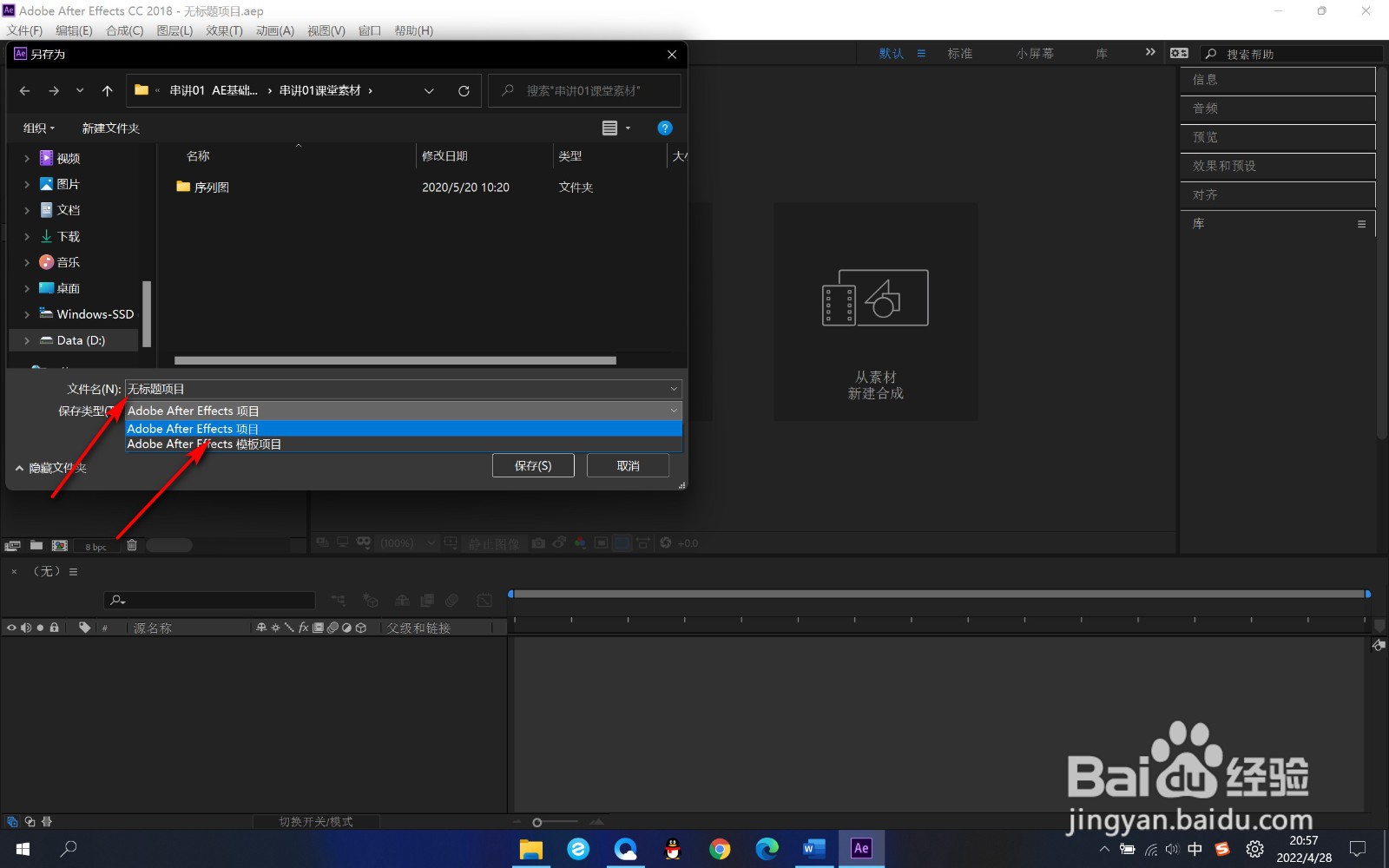Click the 搜索帮助 search field

(x=1293, y=54)
